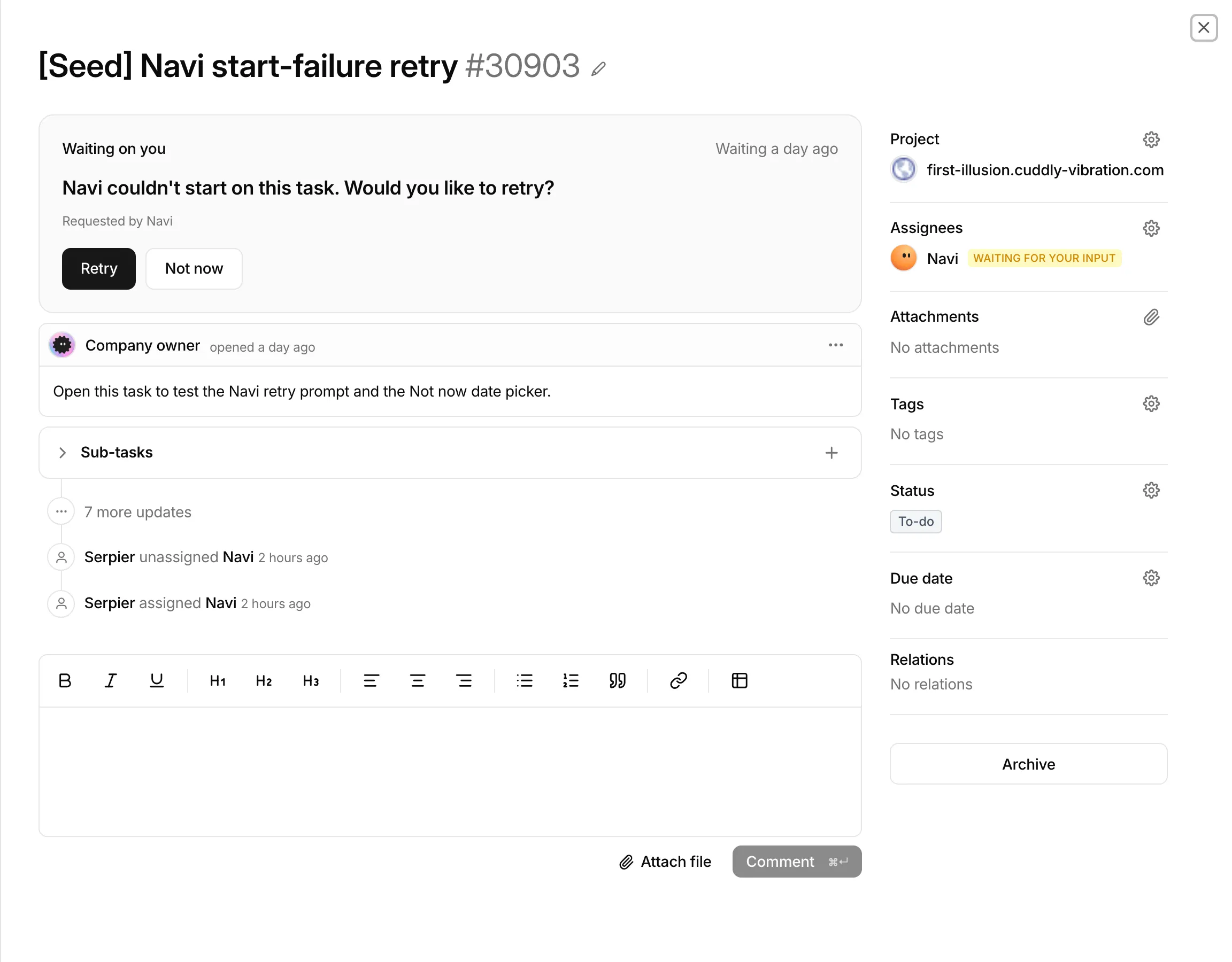Image resolution: width=1232 pixels, height=962 pixels.
Task: Add a new sub-task with plus
Action: tap(831, 453)
